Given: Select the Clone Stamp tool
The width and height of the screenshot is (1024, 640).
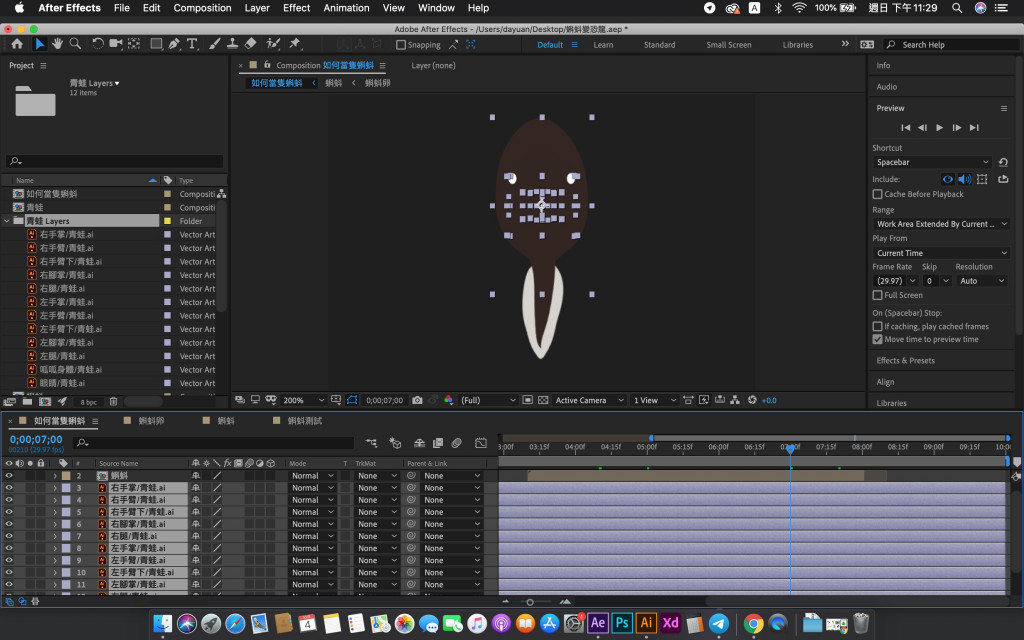Looking at the screenshot, I should (232, 44).
